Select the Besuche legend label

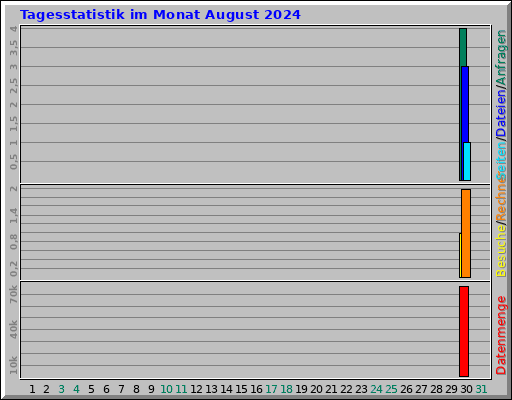(x=501, y=251)
